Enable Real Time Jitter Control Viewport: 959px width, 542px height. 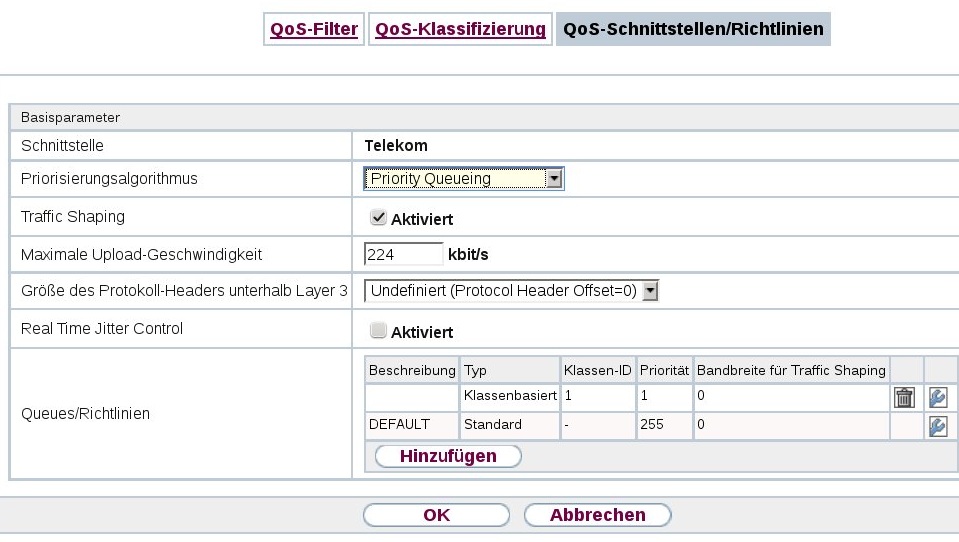[378, 330]
